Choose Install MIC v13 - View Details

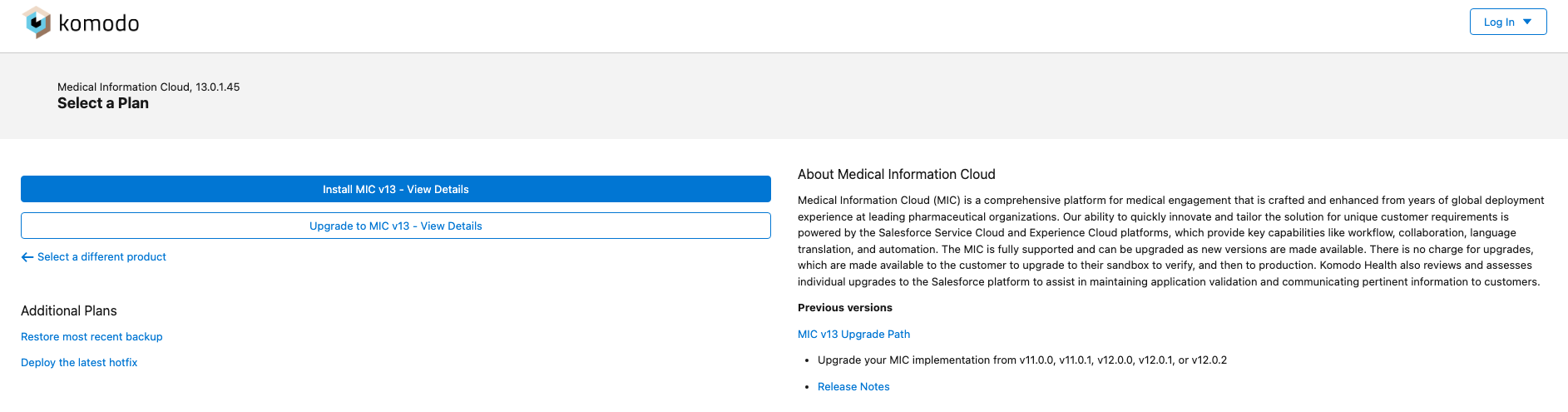coord(396,189)
